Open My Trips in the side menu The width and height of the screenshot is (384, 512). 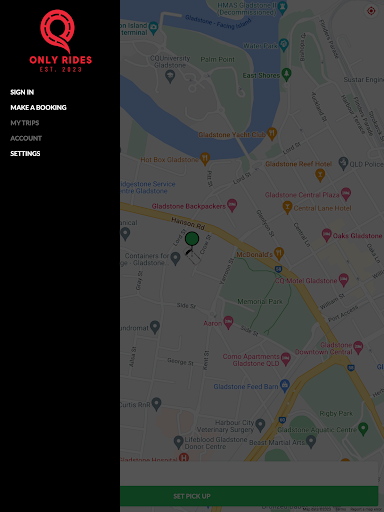point(25,123)
